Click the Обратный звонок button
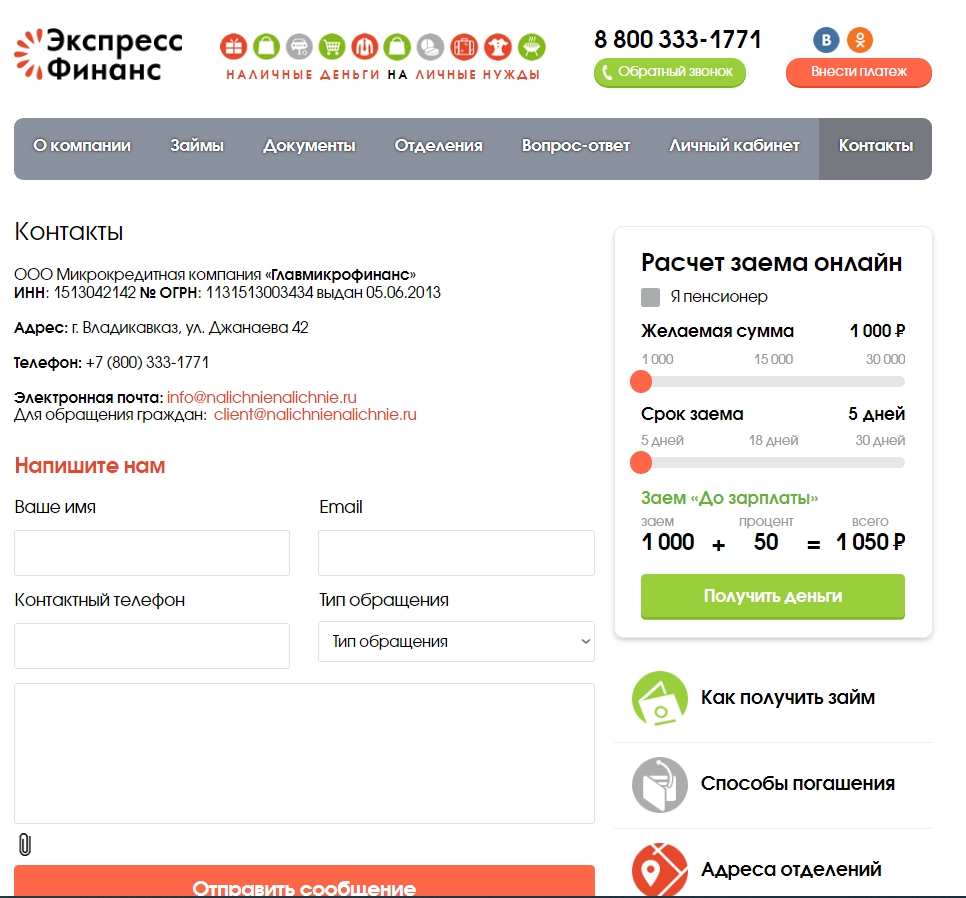966x898 pixels. coord(670,72)
